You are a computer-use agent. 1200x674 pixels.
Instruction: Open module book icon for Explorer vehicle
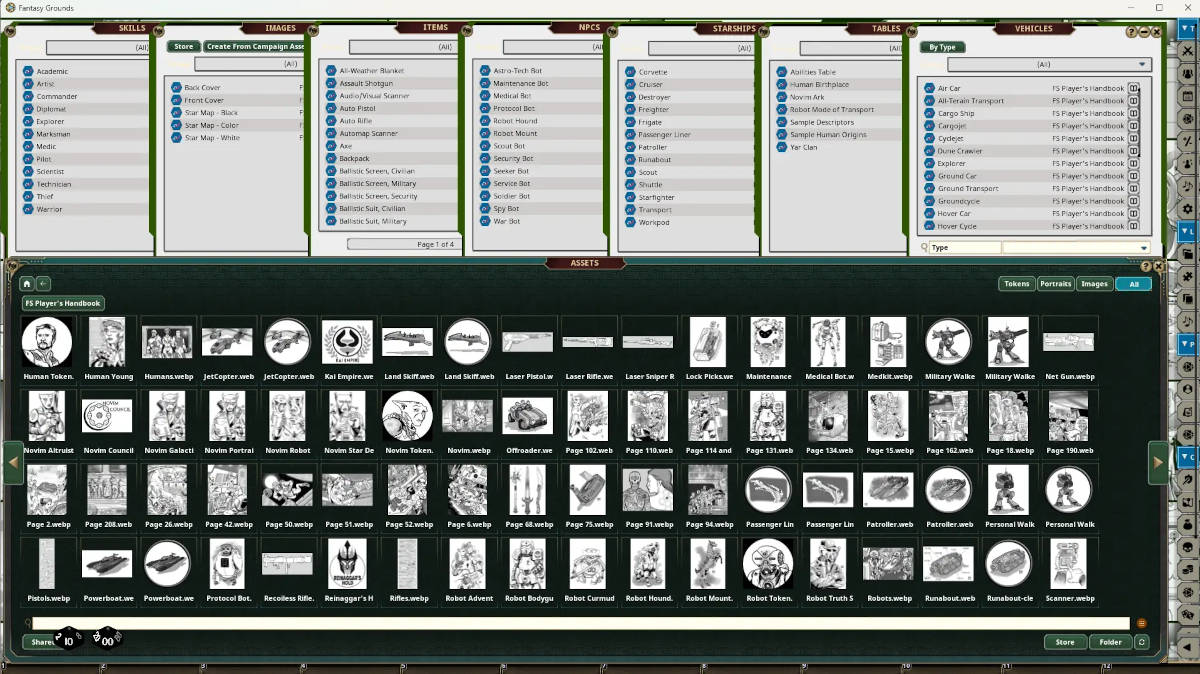pos(1134,163)
